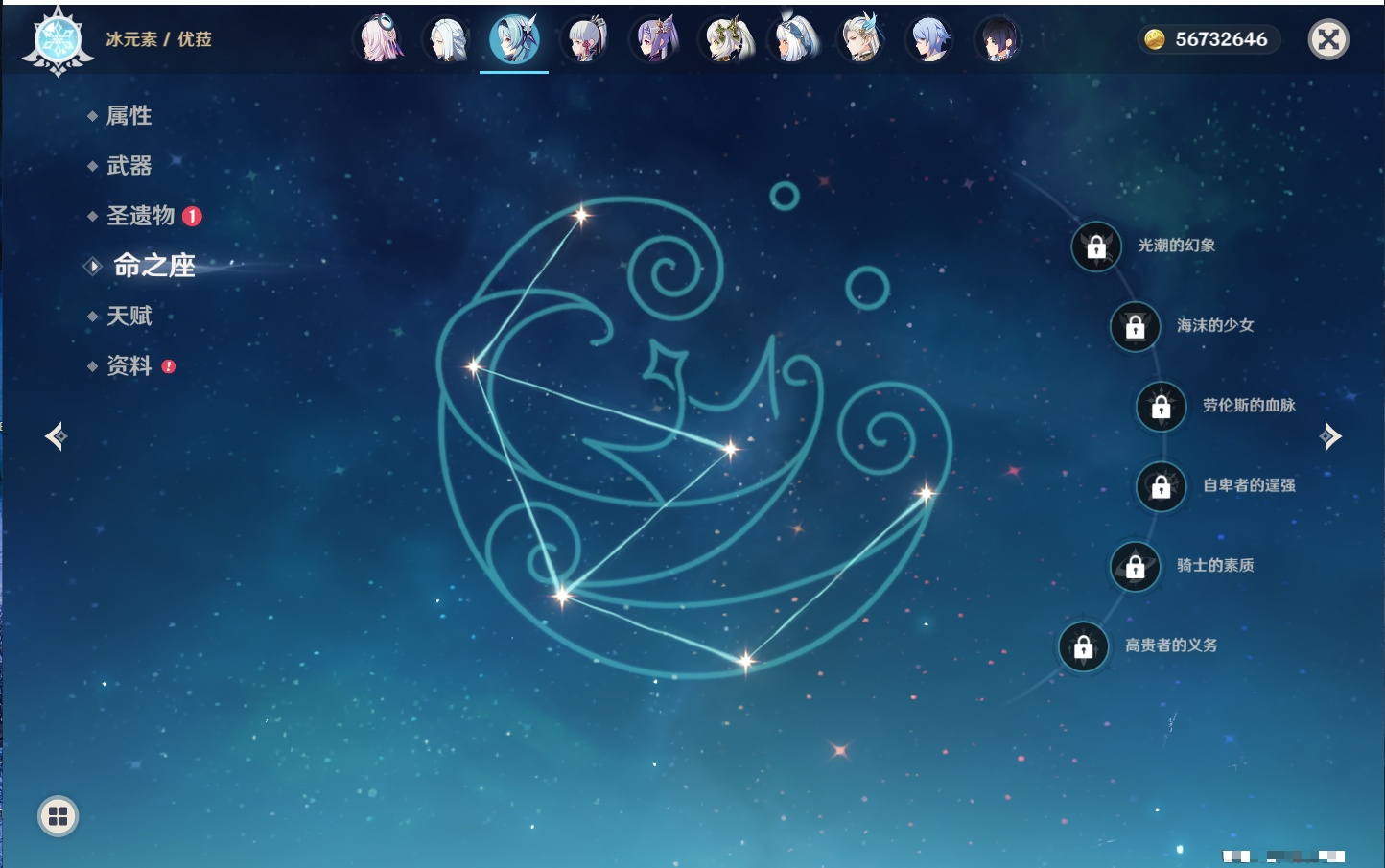Select the short blue-haired character avatar
The image size is (1385, 868).
pyautogui.click(x=929, y=39)
